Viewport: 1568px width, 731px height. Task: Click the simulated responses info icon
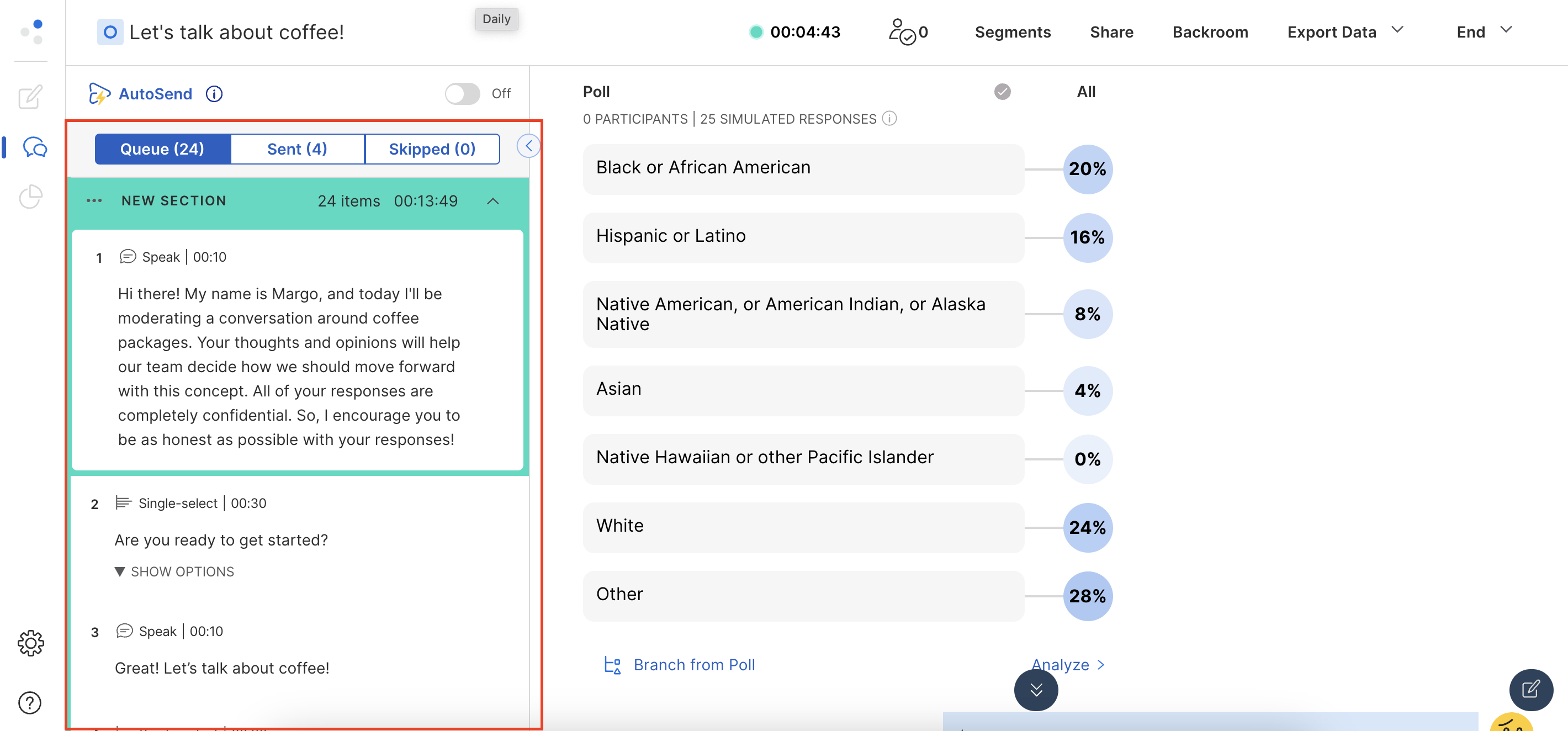pos(889,119)
